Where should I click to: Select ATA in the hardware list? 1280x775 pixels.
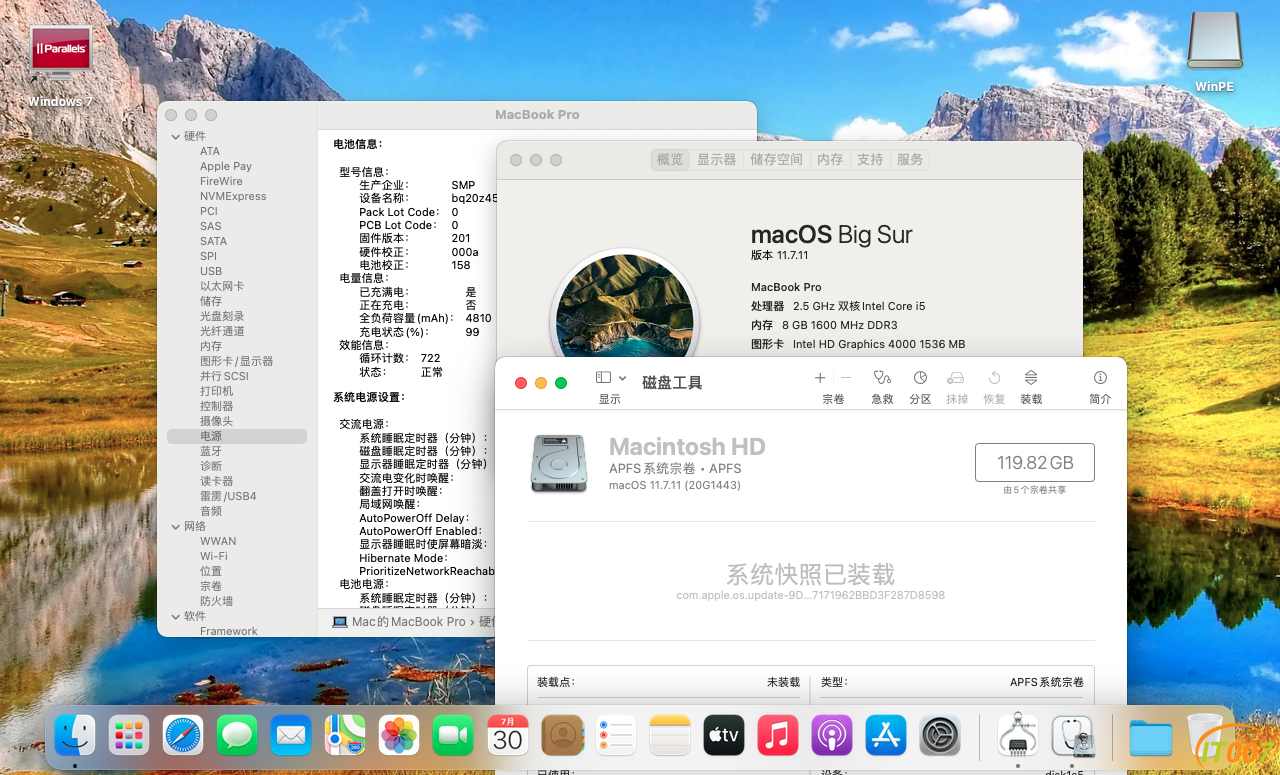tap(210, 152)
